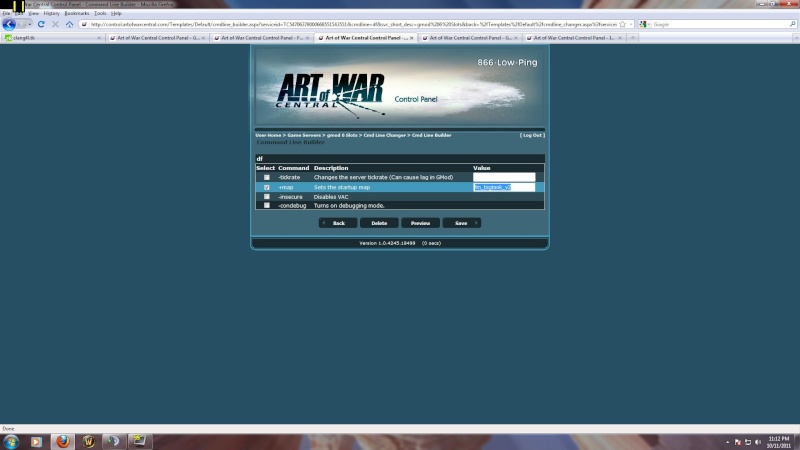This screenshot has height=450, width=800.
Task: Click the search magnifier icon in Google box
Action: coord(792,24)
